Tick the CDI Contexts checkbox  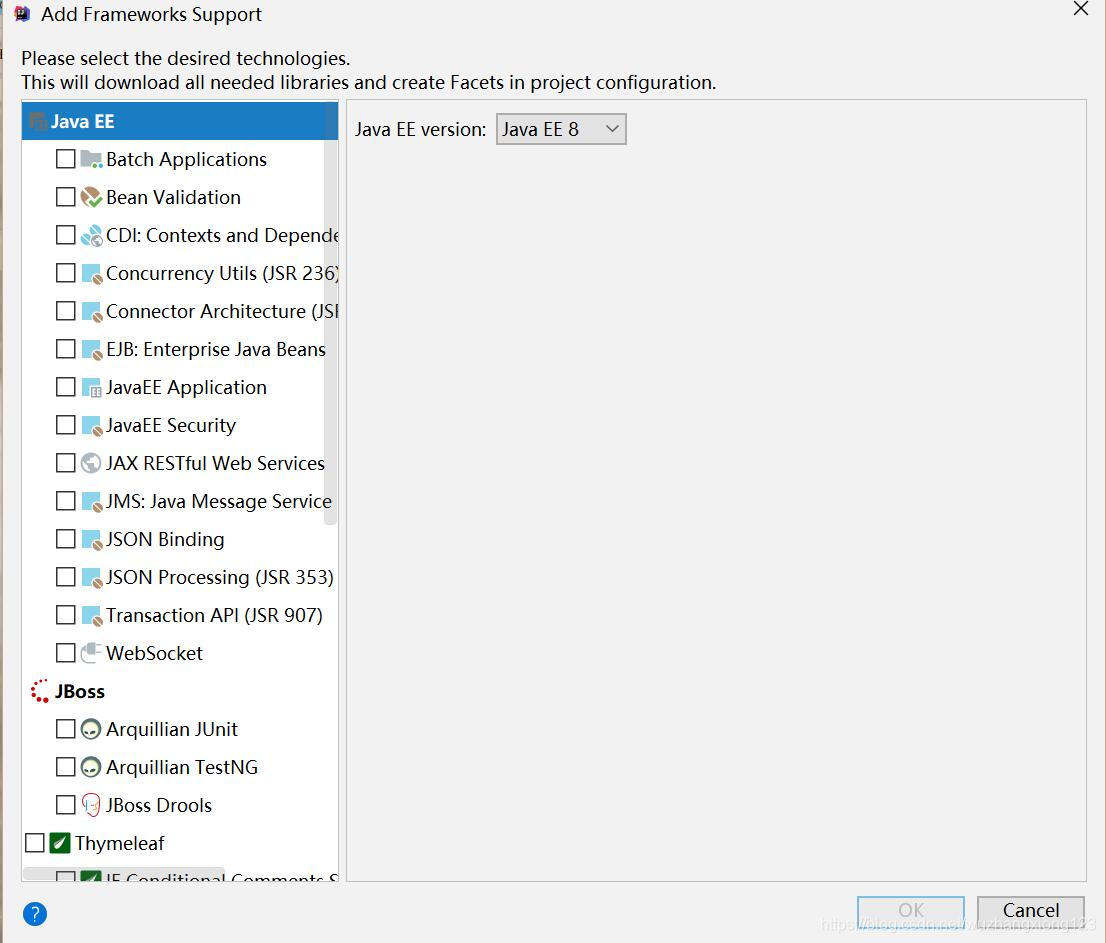pyautogui.click(x=66, y=235)
